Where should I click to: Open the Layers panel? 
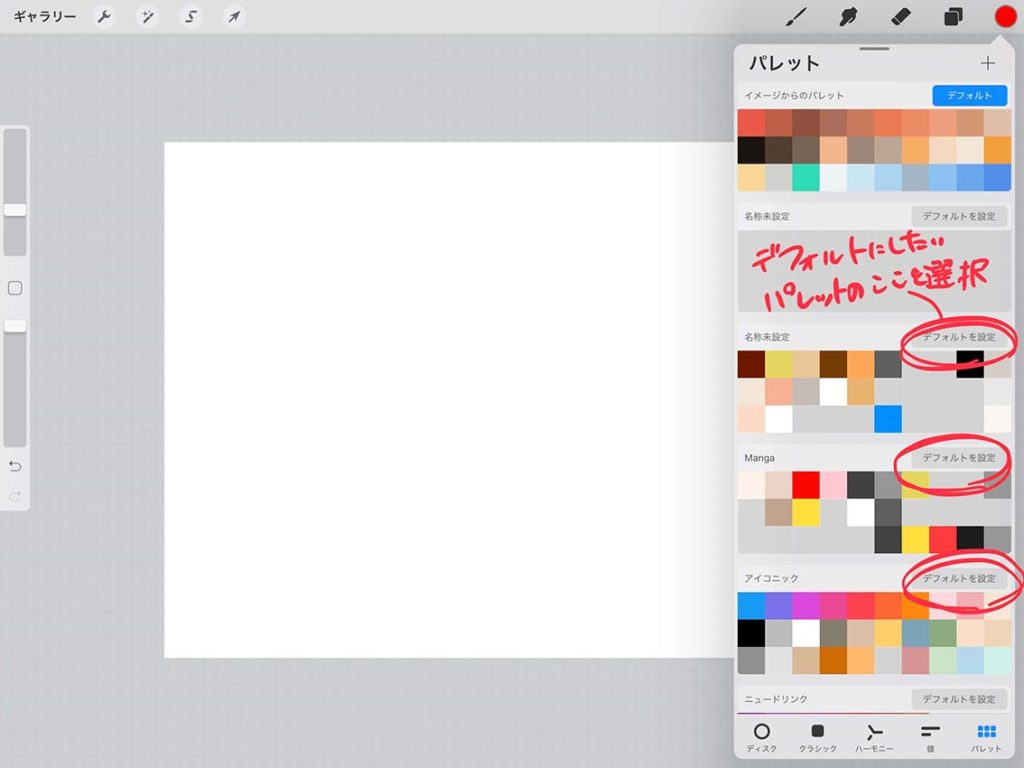coord(953,16)
